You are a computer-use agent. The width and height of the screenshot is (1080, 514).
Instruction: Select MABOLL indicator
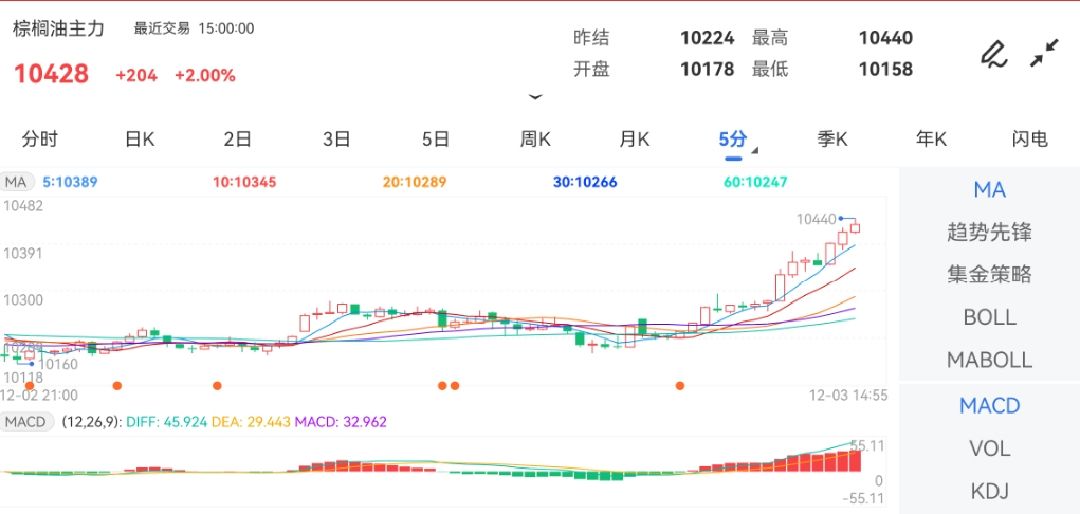(x=989, y=360)
